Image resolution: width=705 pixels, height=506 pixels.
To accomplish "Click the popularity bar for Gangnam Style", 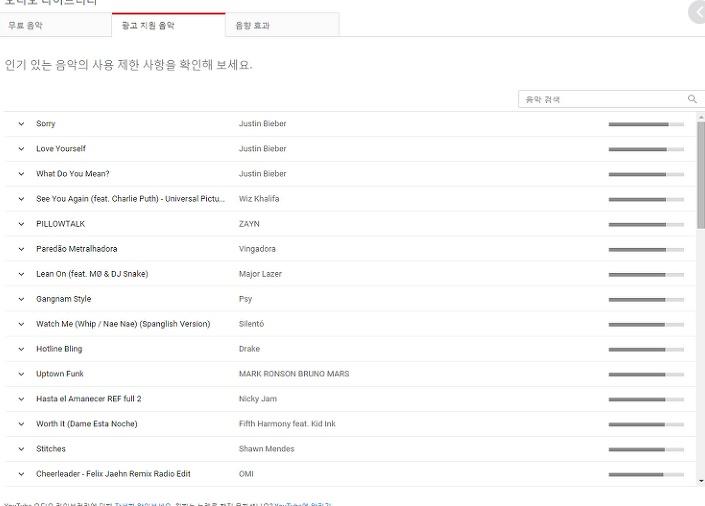I will pyautogui.click(x=646, y=300).
